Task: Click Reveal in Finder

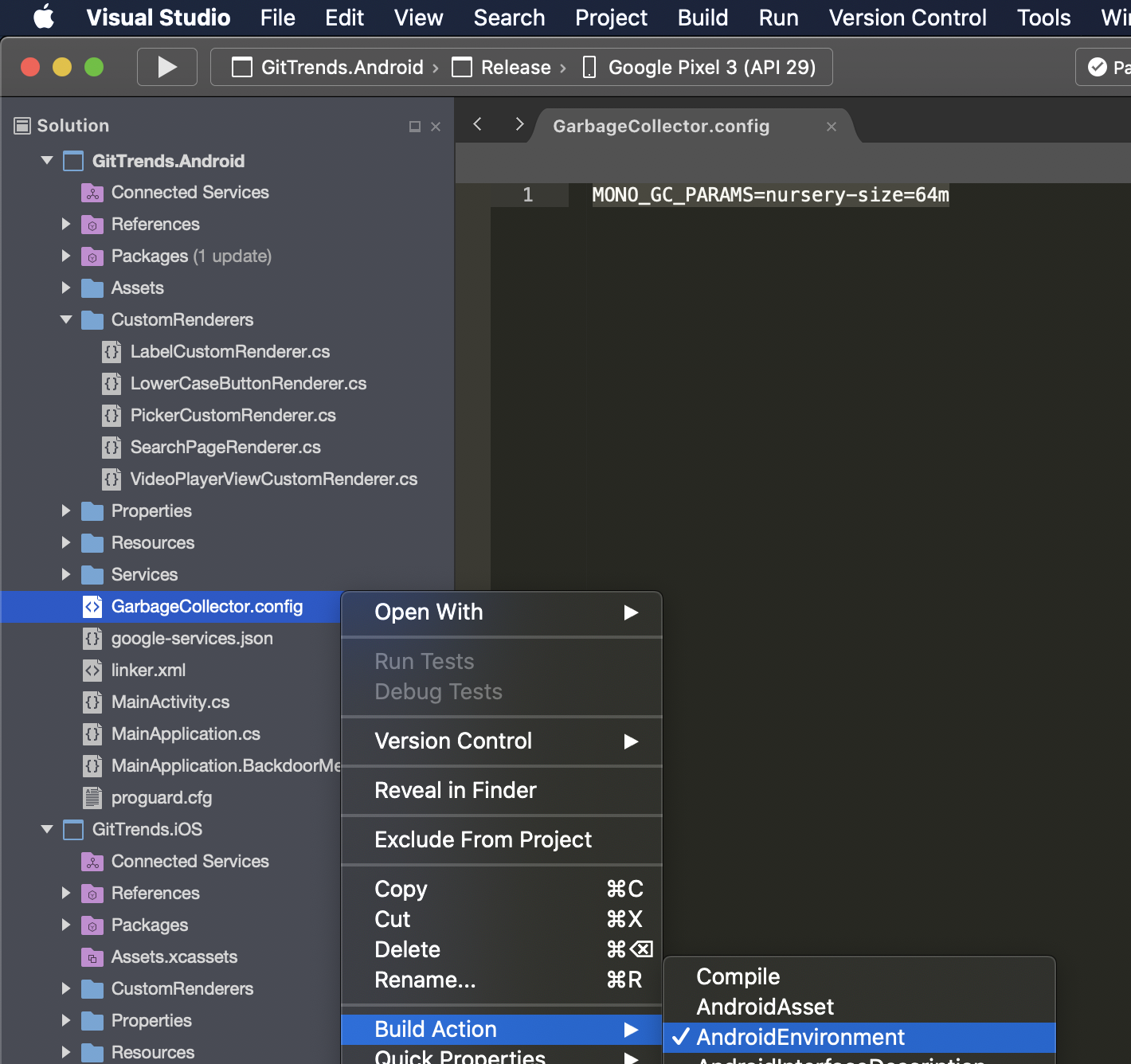Action: pos(502,791)
